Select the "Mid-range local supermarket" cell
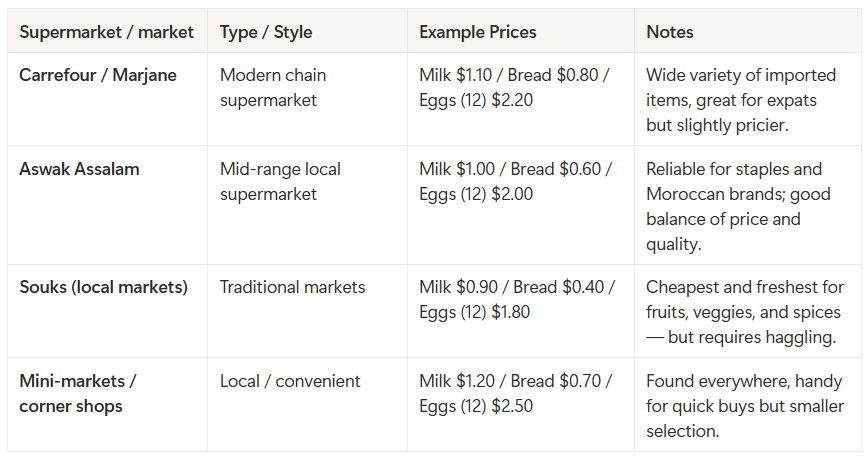 [x=280, y=181]
